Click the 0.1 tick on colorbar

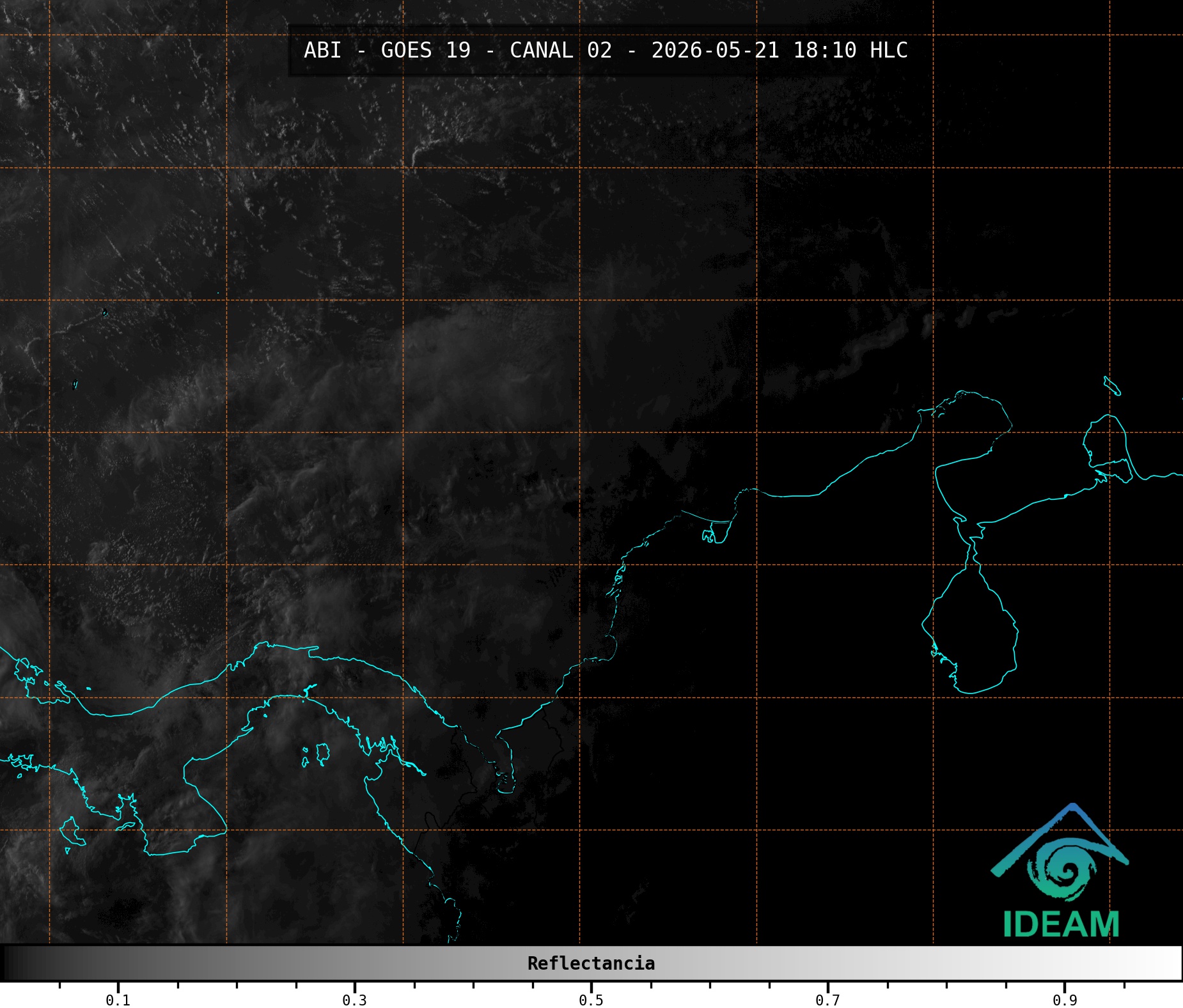[118, 1000]
